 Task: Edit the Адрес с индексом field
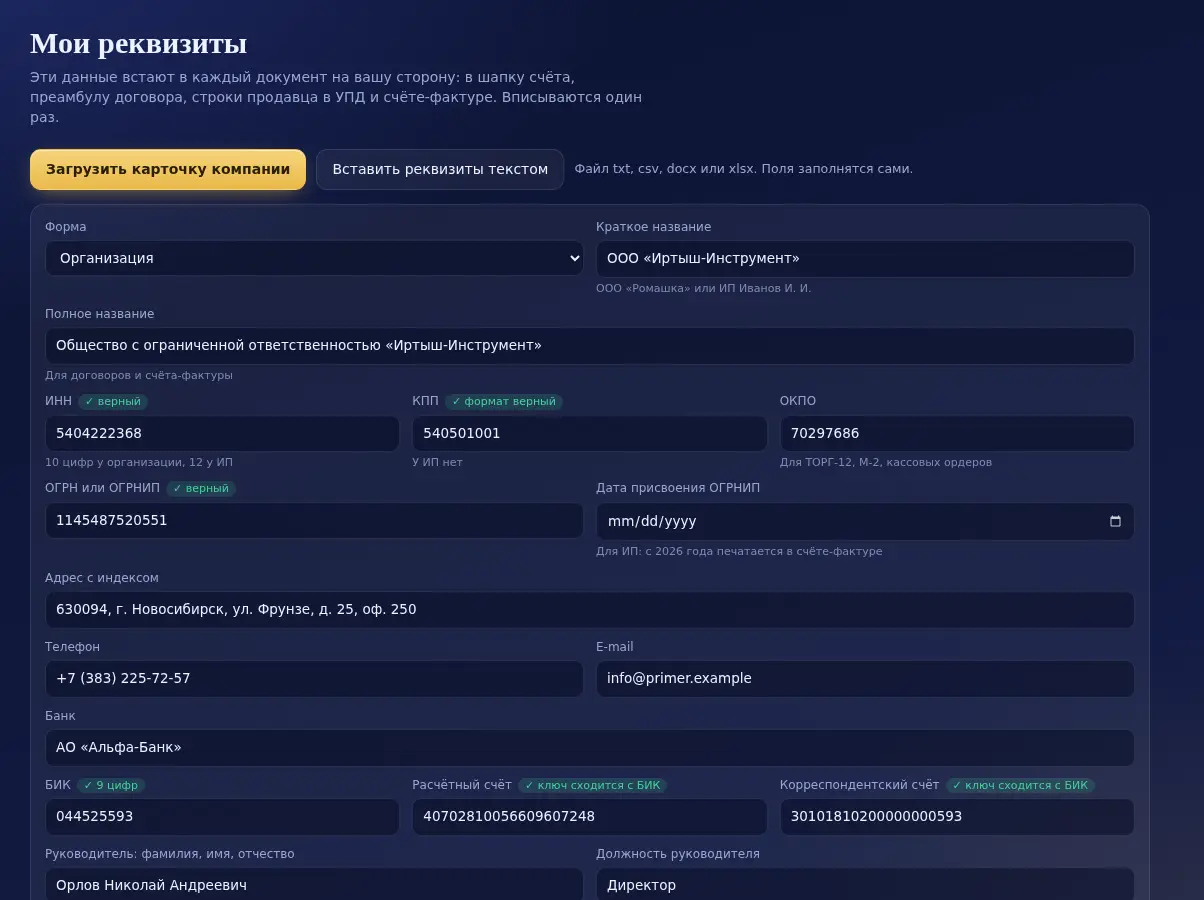tap(590, 609)
